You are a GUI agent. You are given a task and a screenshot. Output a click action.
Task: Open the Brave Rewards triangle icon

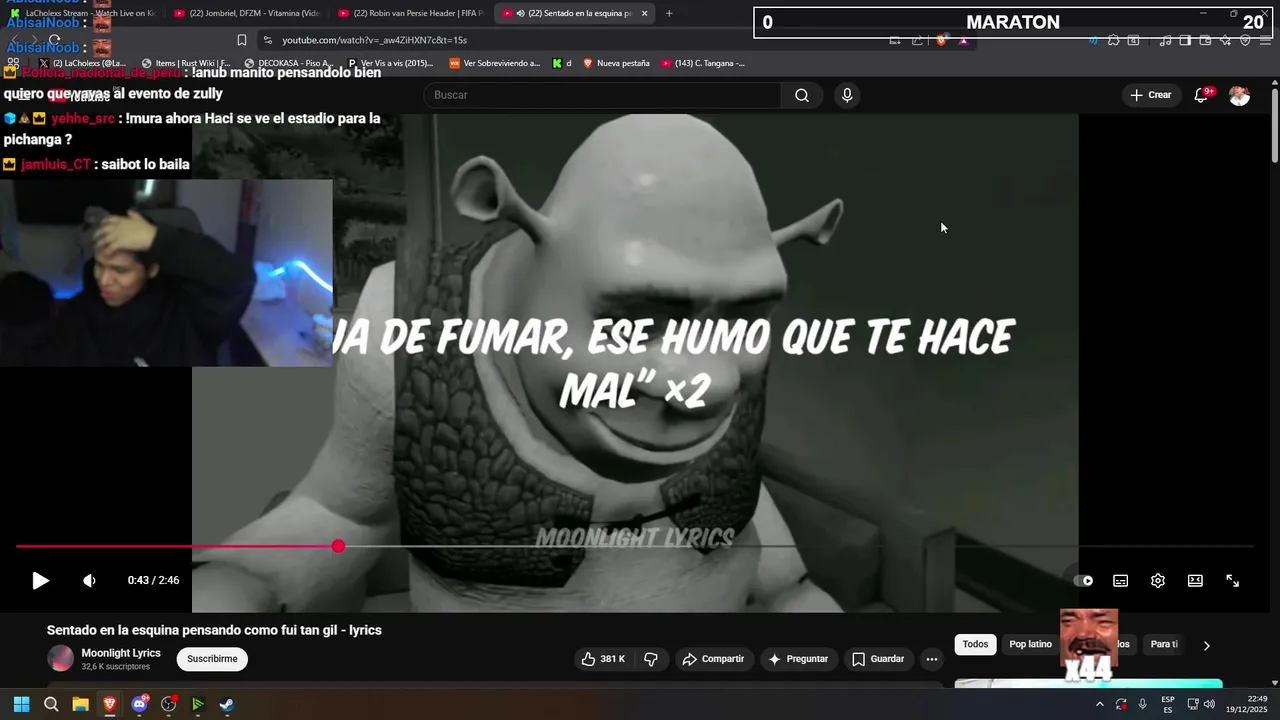(x=963, y=40)
